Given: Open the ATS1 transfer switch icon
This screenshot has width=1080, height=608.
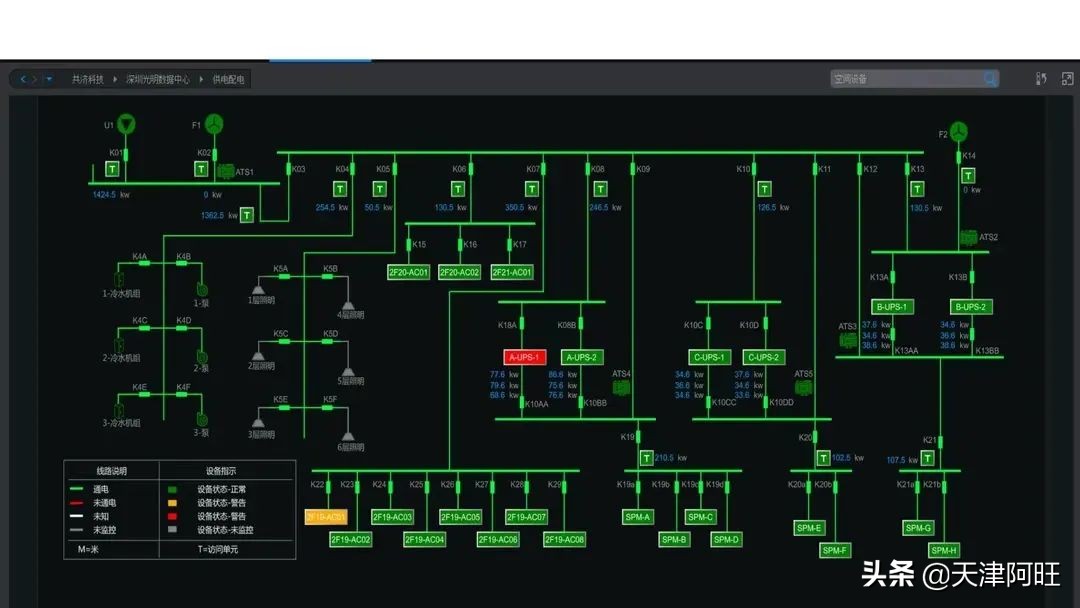Looking at the screenshot, I should (226, 172).
